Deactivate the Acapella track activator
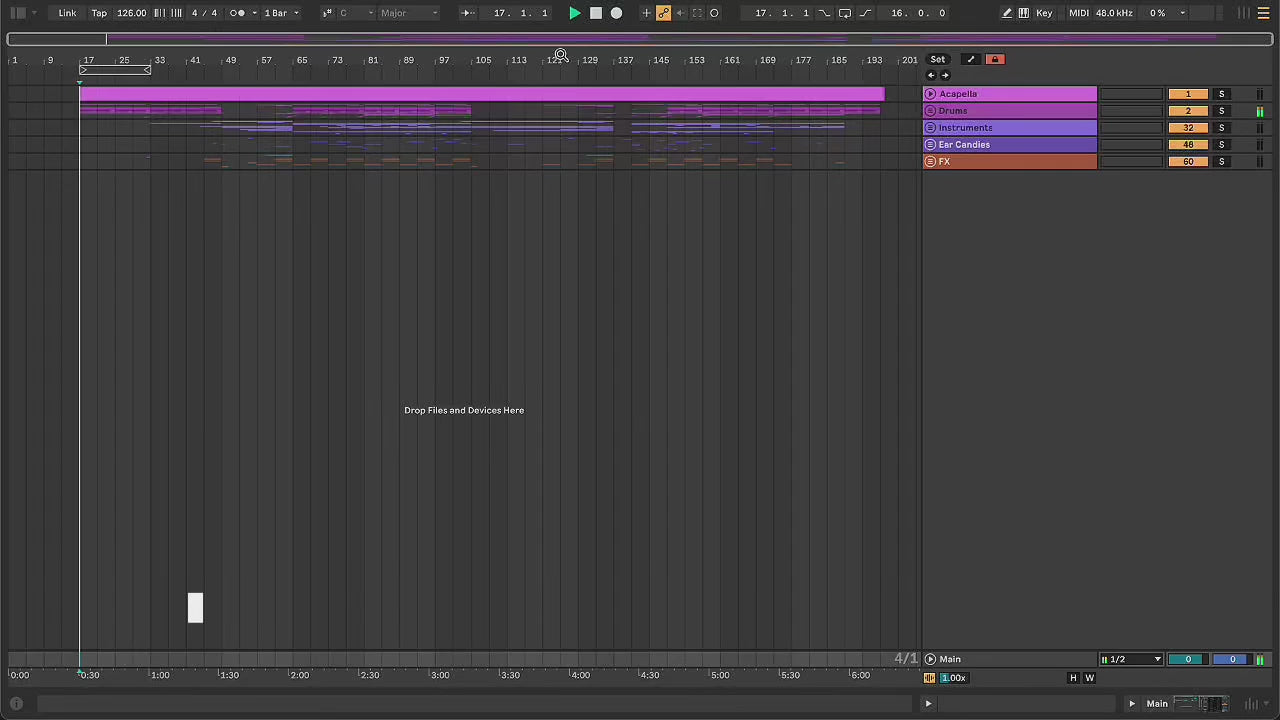Screen dimensions: 1280x720 [1187, 94]
